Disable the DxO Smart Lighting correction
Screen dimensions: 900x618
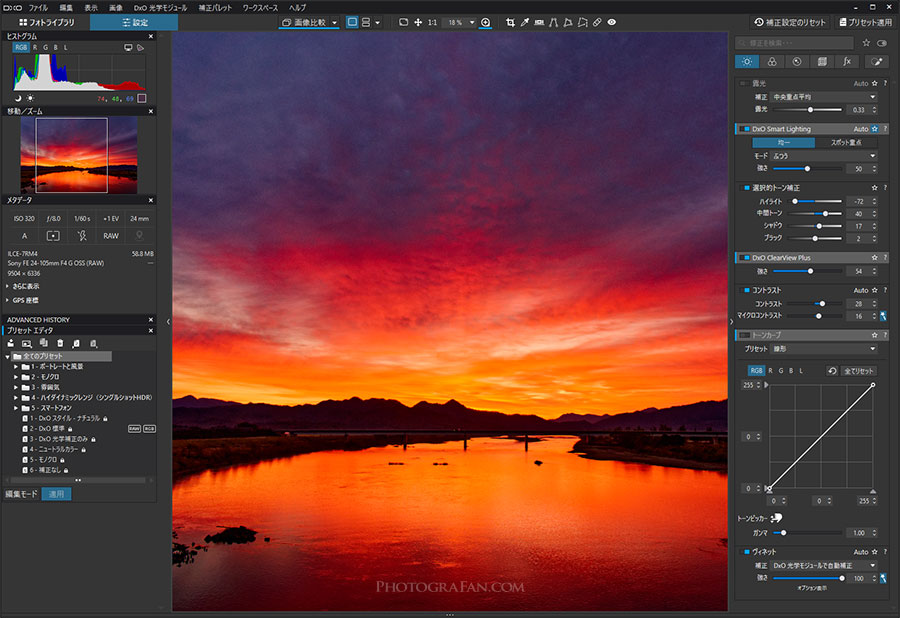click(746, 129)
